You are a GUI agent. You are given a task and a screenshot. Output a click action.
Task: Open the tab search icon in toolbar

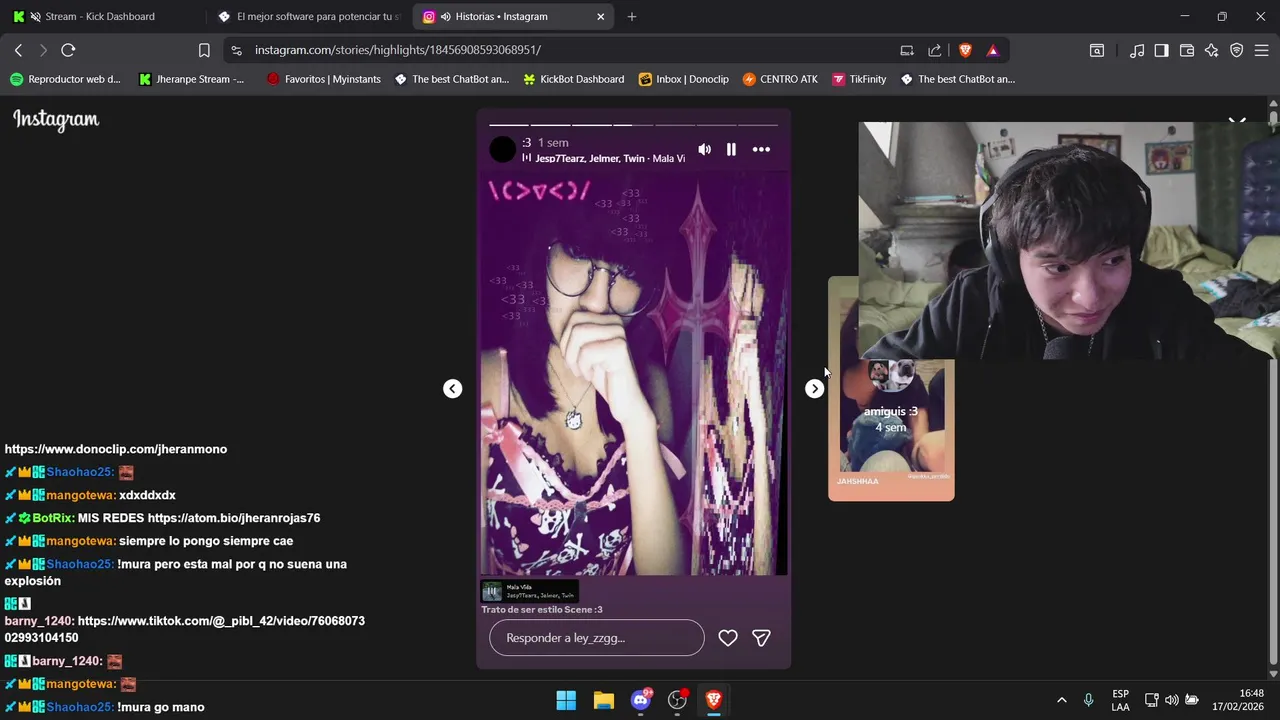tap(1097, 50)
